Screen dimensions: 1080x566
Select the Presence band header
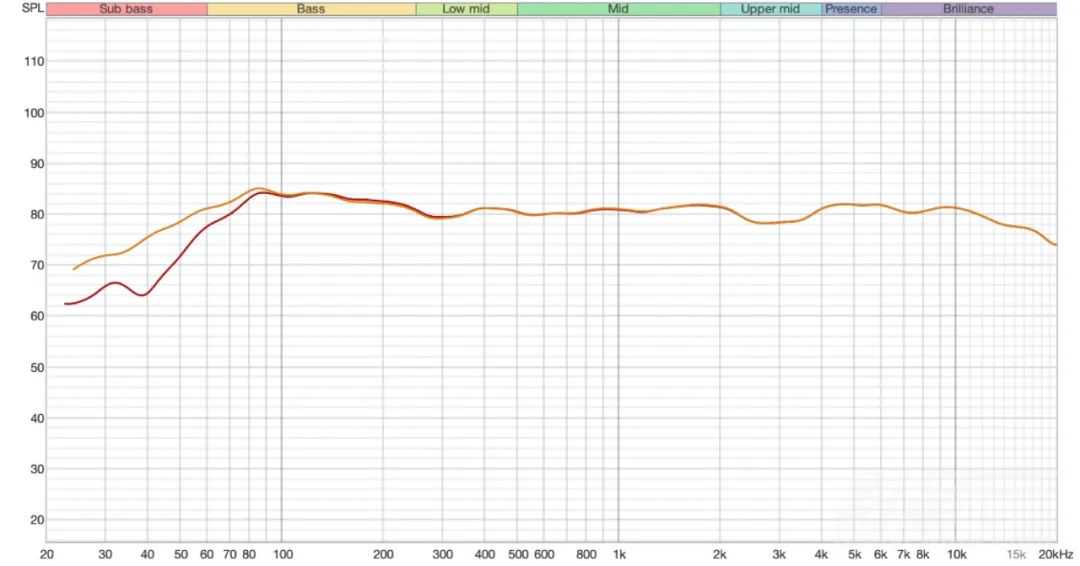[x=851, y=9]
